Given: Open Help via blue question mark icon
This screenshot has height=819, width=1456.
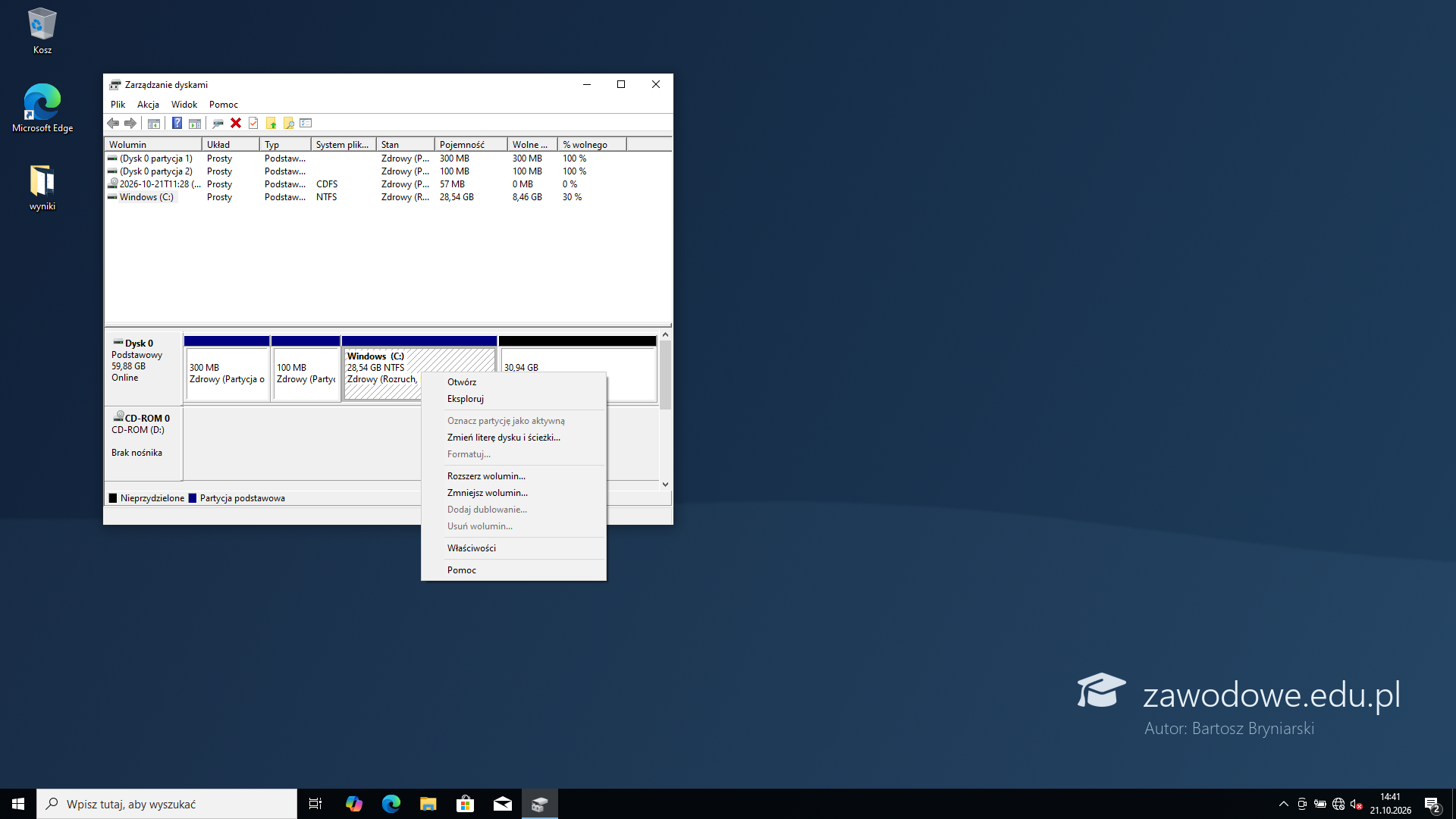Looking at the screenshot, I should [x=177, y=123].
